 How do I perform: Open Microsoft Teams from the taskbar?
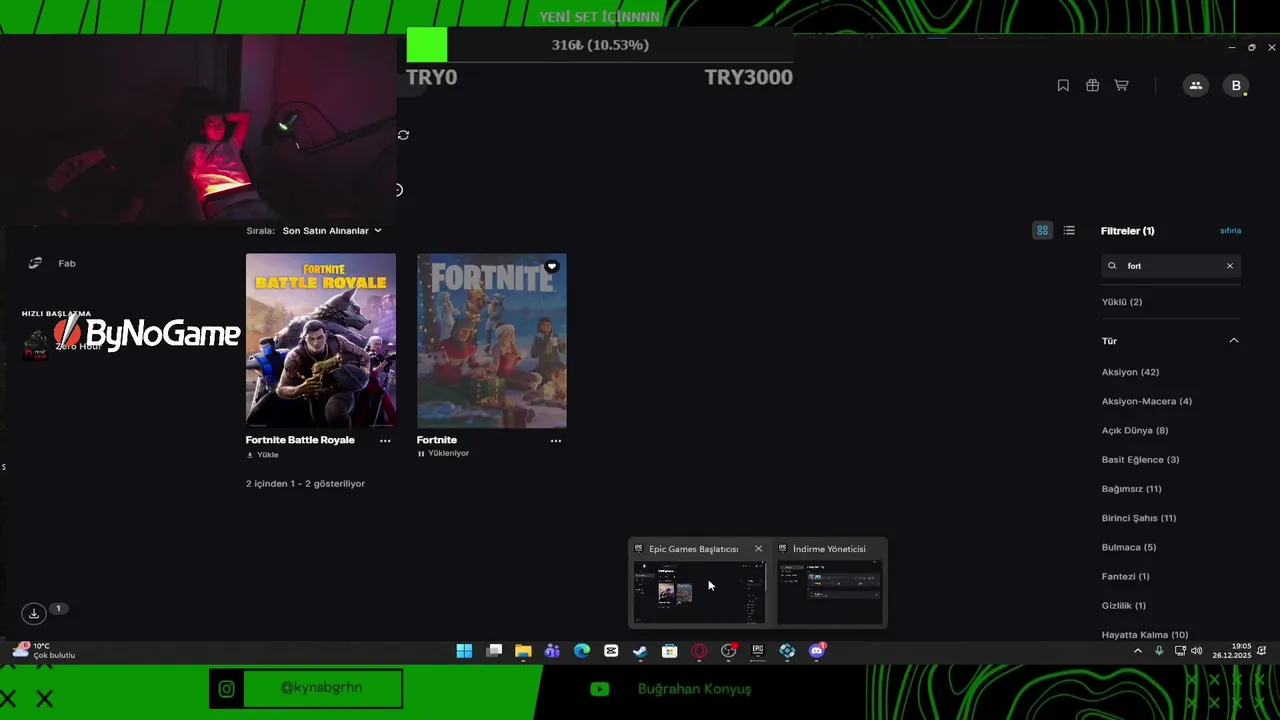pos(552,651)
